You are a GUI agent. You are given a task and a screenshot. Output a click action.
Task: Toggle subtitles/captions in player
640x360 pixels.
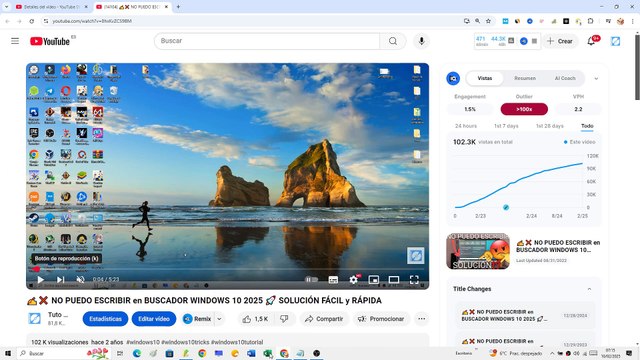pos(333,280)
